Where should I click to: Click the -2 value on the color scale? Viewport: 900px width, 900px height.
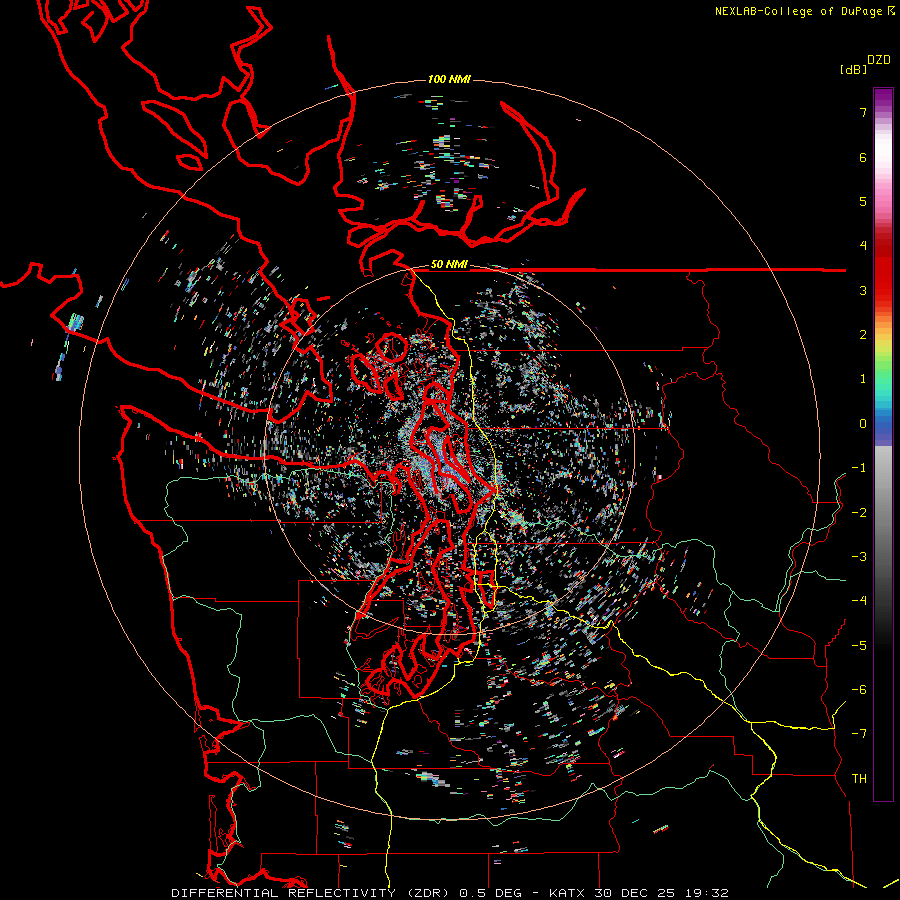click(859, 513)
